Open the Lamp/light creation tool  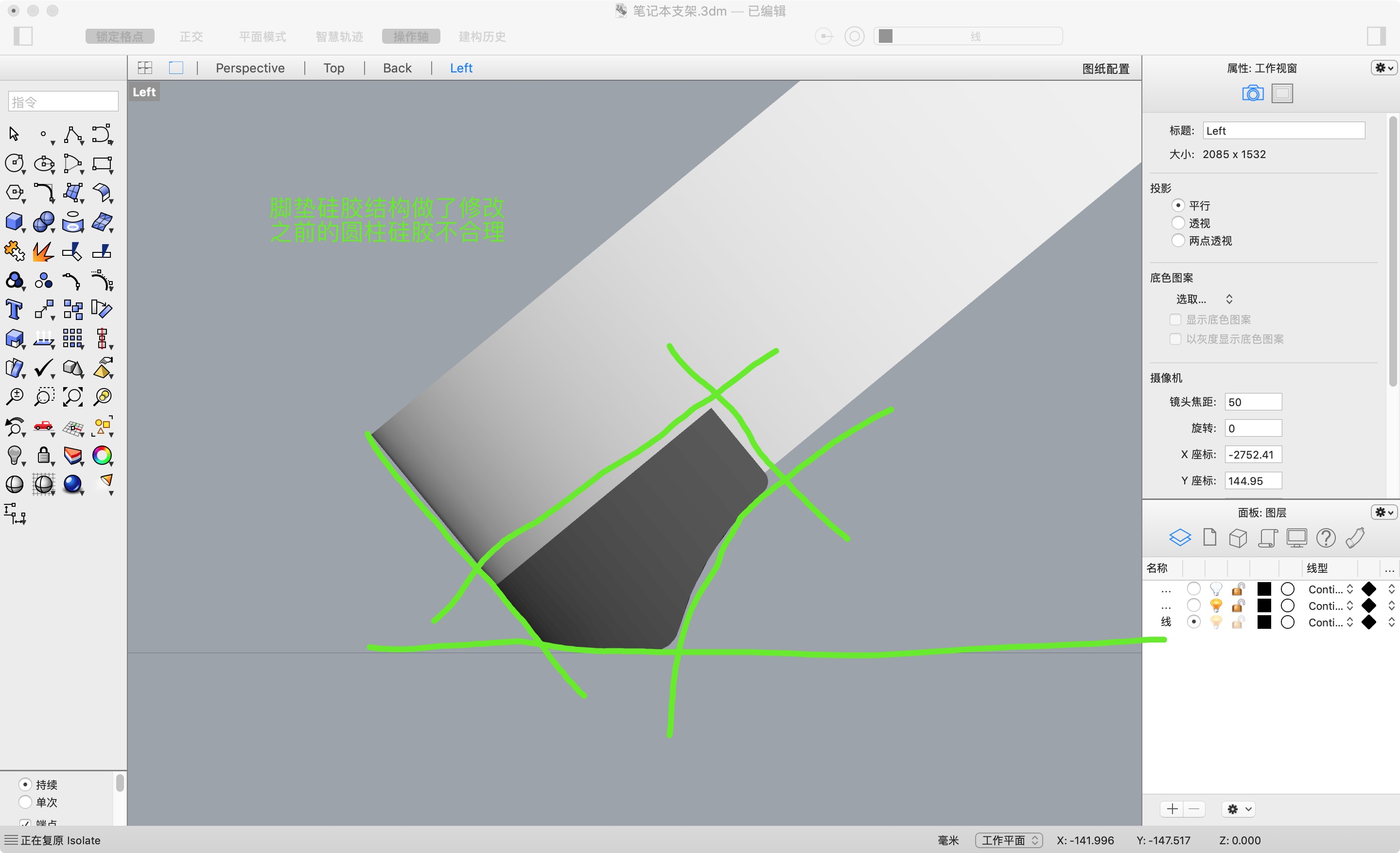(14, 456)
